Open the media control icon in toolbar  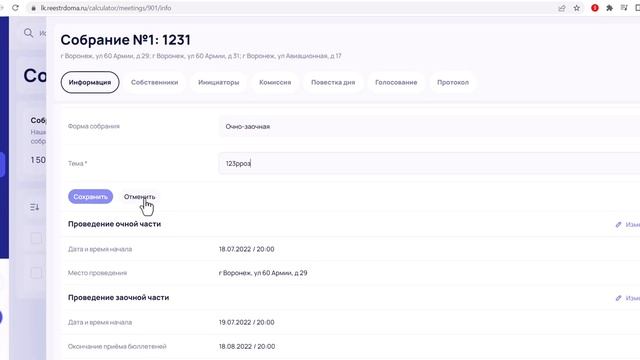point(624,8)
